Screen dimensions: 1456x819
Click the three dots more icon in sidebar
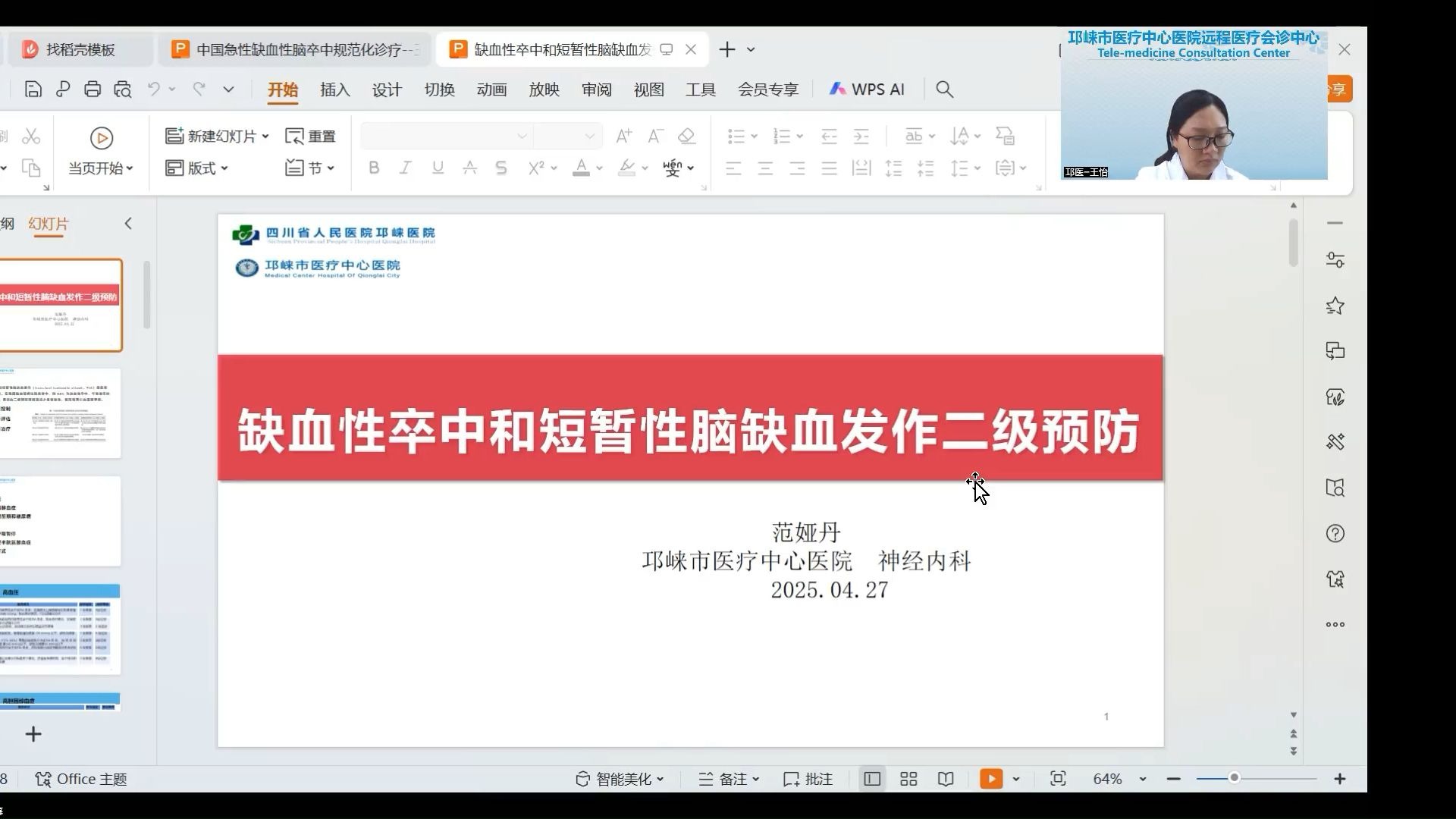tap(1335, 625)
